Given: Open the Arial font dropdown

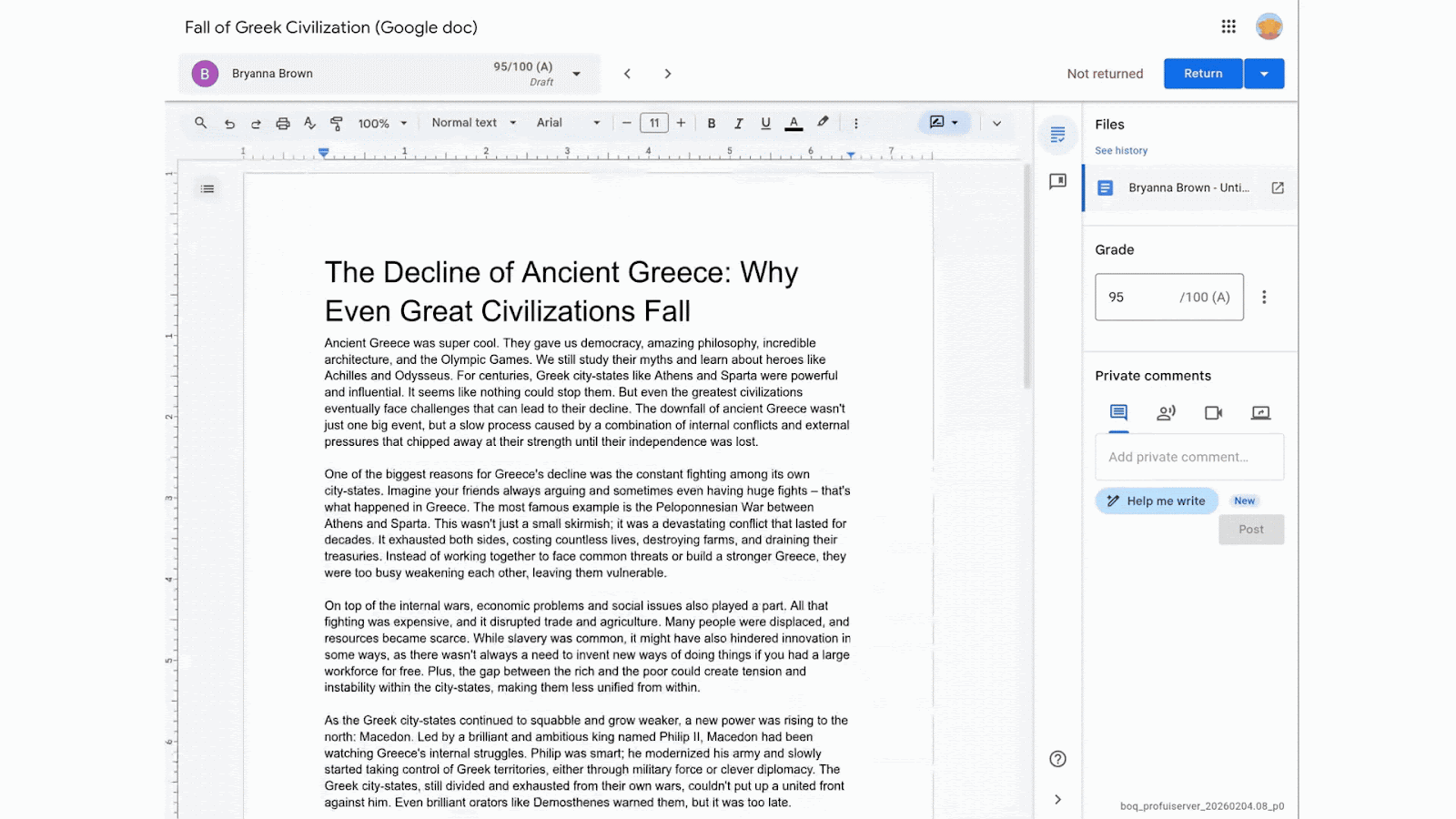Looking at the screenshot, I should [568, 123].
